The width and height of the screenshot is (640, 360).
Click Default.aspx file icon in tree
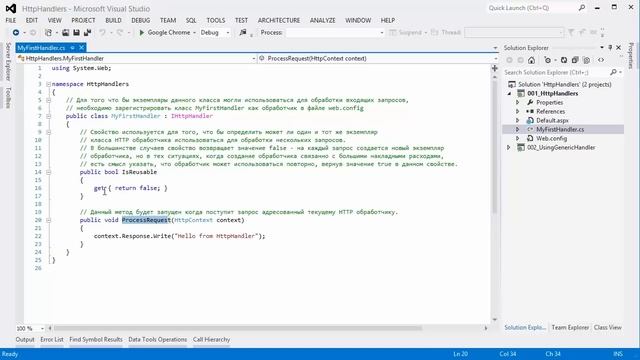pyautogui.click(x=530, y=120)
